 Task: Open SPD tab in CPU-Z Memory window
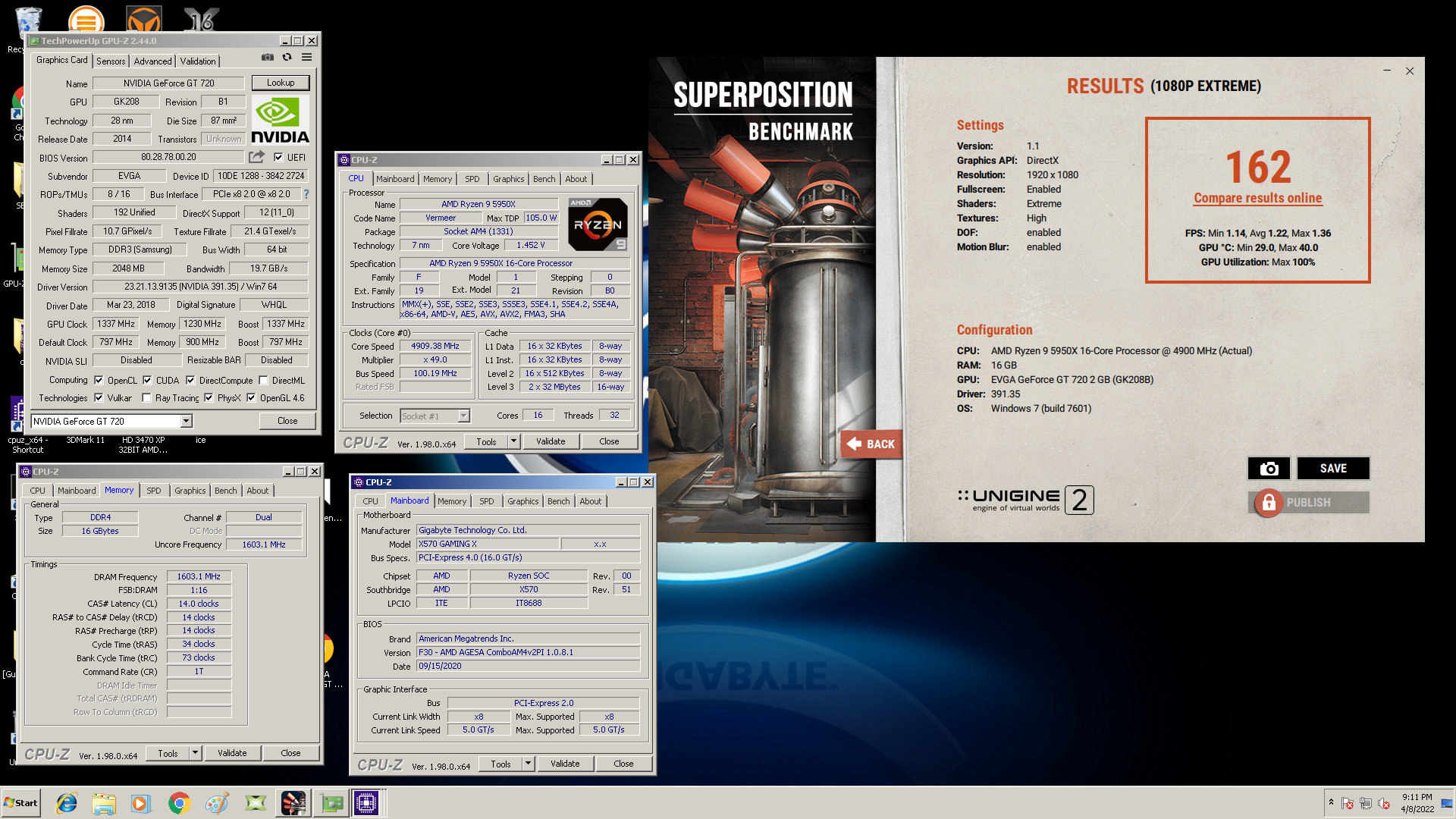(x=154, y=491)
